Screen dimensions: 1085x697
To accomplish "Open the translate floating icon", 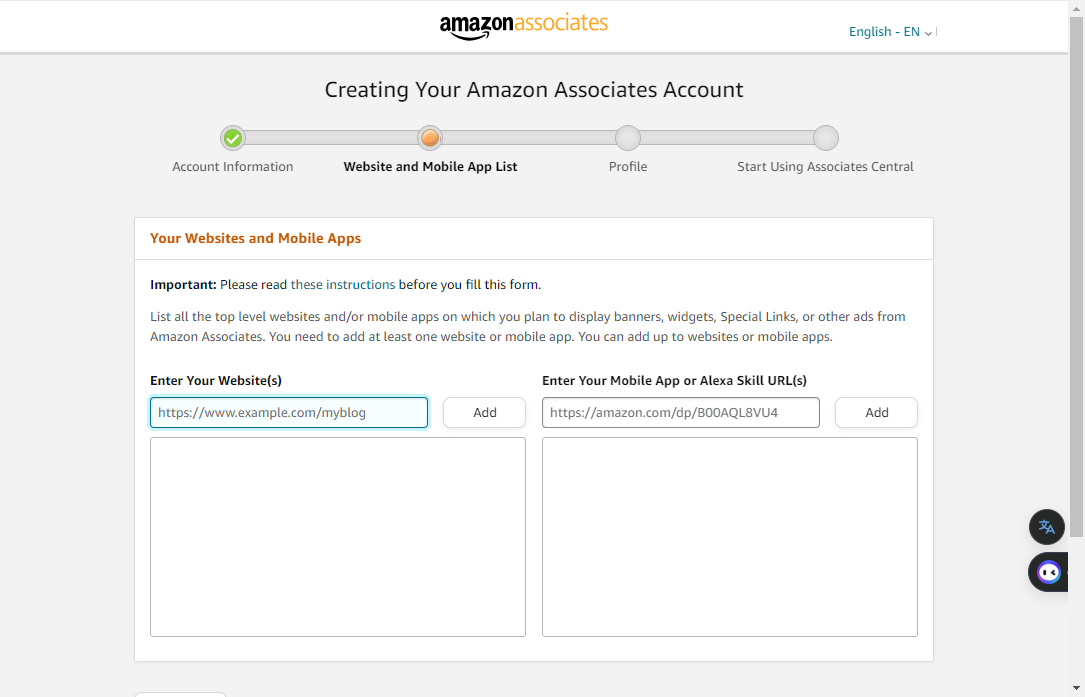I will (1046, 527).
